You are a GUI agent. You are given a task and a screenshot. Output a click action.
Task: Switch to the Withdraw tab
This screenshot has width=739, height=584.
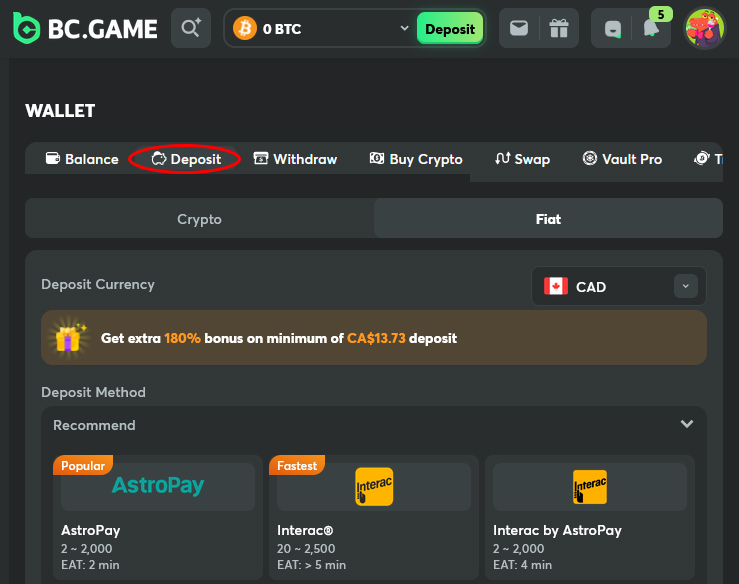click(x=295, y=159)
